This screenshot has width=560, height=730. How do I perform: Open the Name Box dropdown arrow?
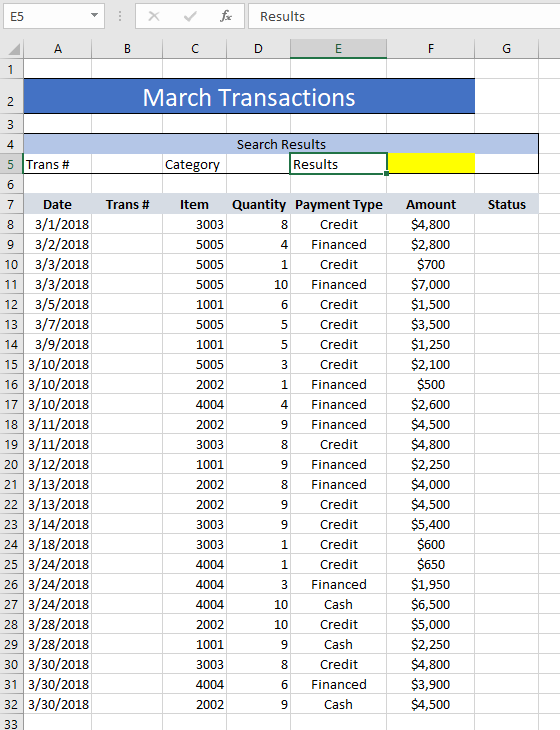pos(94,15)
